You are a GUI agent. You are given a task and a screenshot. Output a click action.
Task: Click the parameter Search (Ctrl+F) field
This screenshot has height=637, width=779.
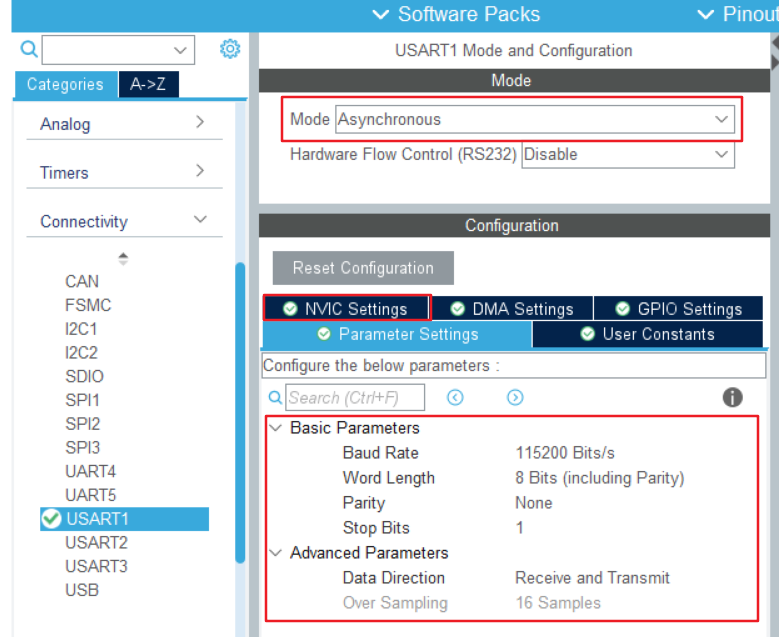[355, 398]
